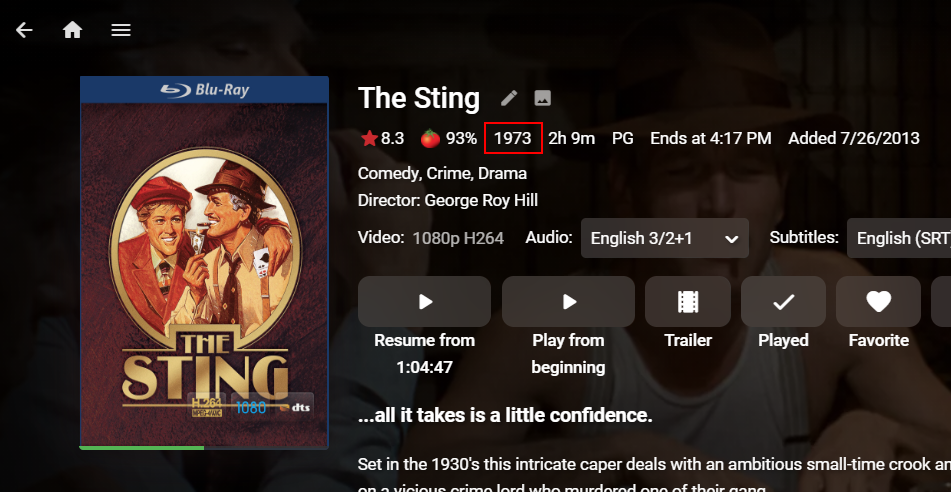951x492 pixels.
Task: Resume playback from 1:04:47
Action: coord(424,301)
